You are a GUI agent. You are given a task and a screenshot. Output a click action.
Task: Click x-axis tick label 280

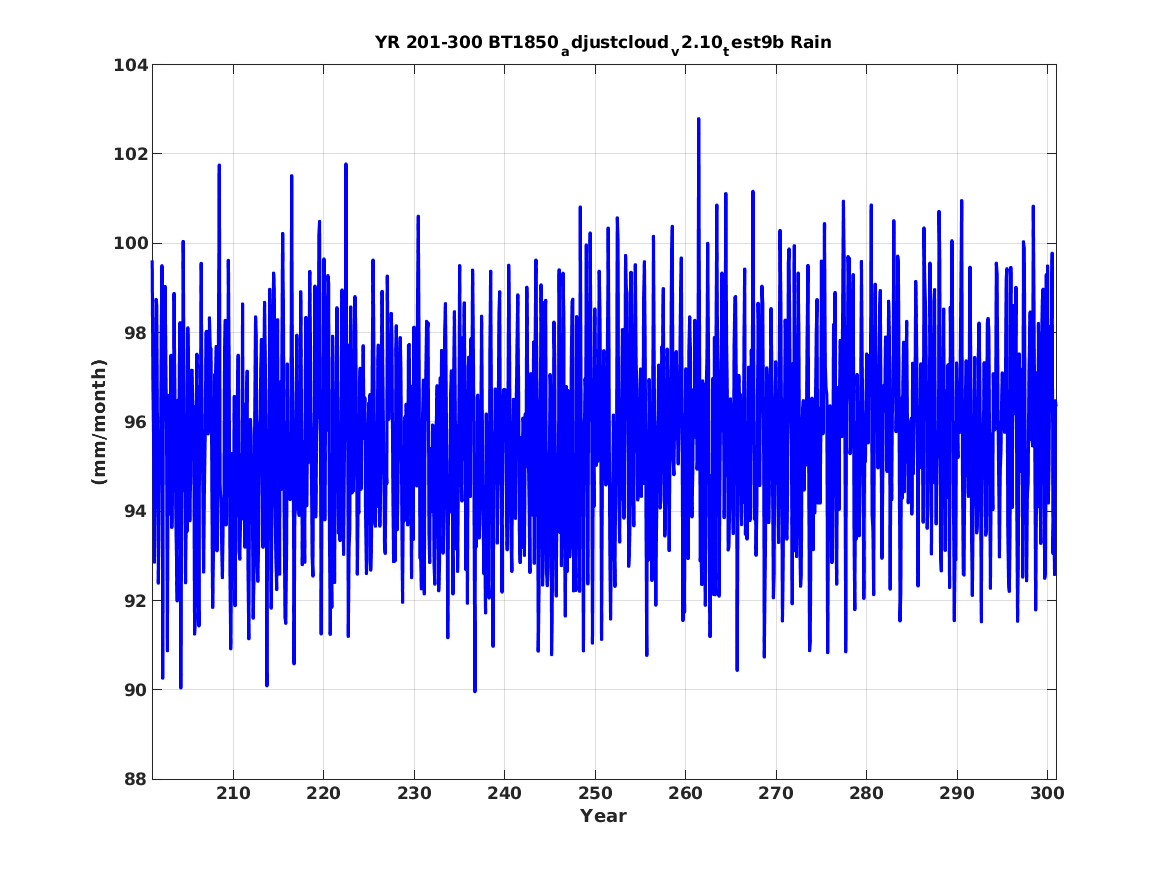(866, 793)
